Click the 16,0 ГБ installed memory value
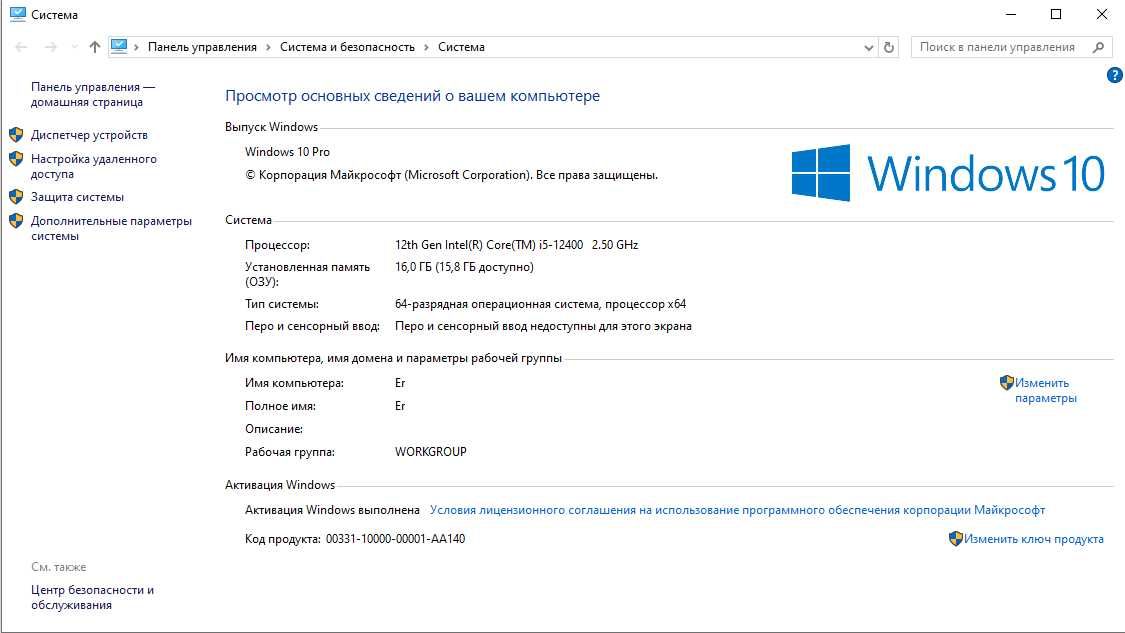The image size is (1125, 633). click(x=464, y=267)
